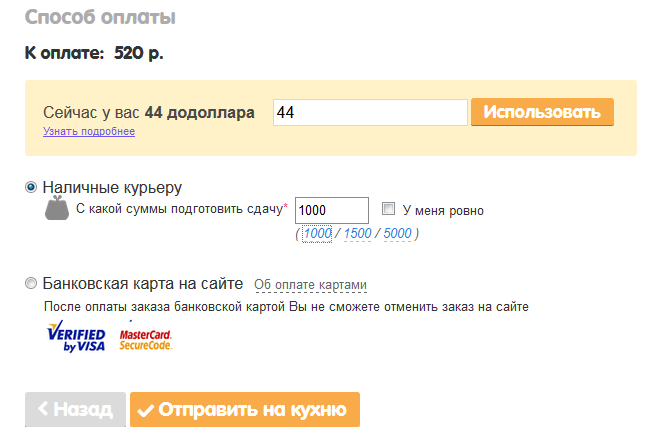Click the gray wallet icon
This screenshot has width=650, height=436.
pos(57,208)
